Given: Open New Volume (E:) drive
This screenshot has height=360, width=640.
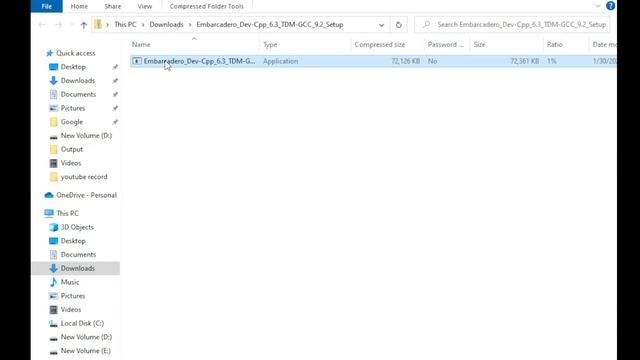Looking at the screenshot, I should coord(86,351).
